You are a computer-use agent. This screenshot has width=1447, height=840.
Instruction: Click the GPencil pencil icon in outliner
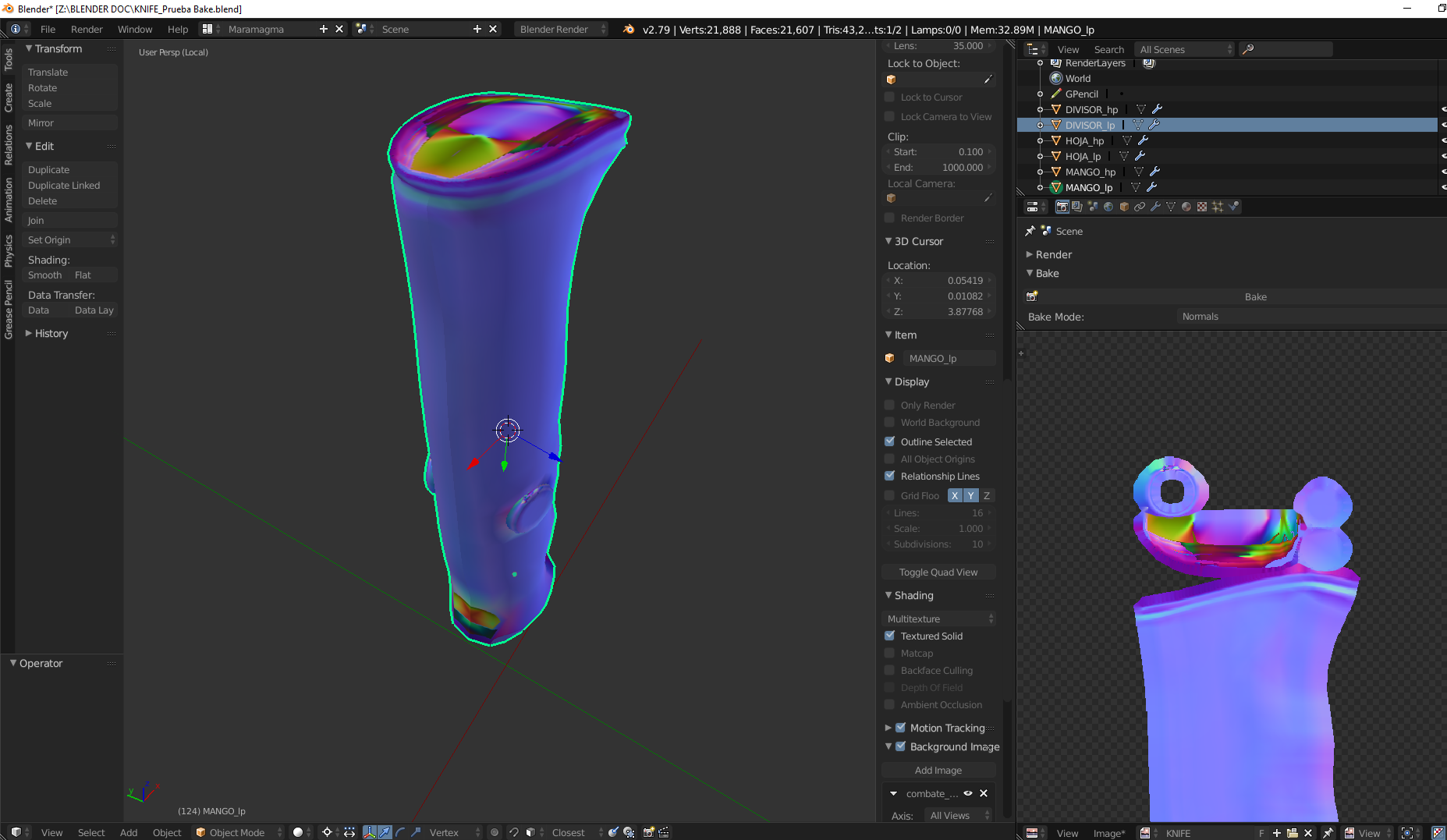pos(1056,94)
